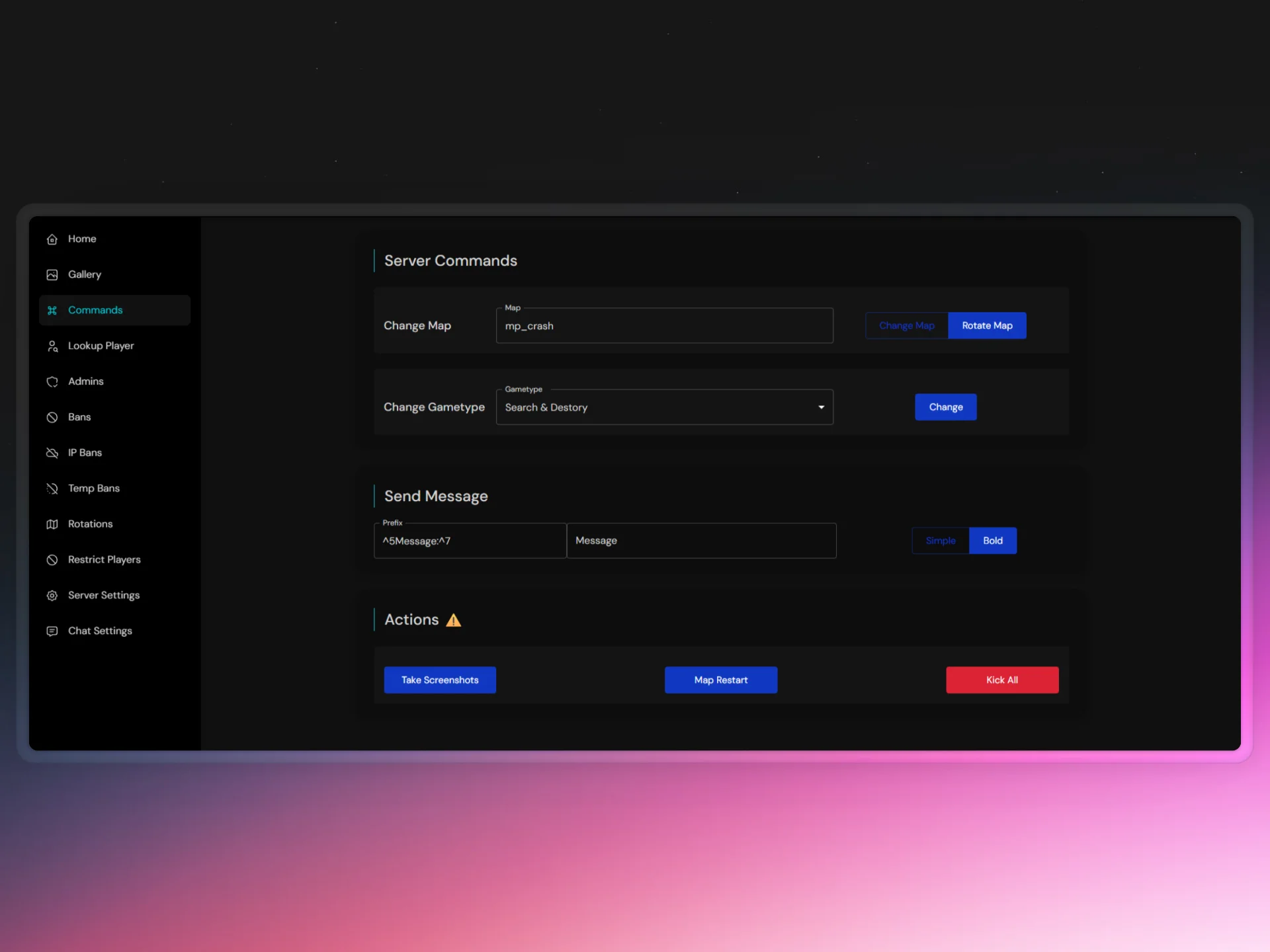The image size is (1270, 952).
Task: Click the Actions warning triangle icon
Action: coord(453,621)
